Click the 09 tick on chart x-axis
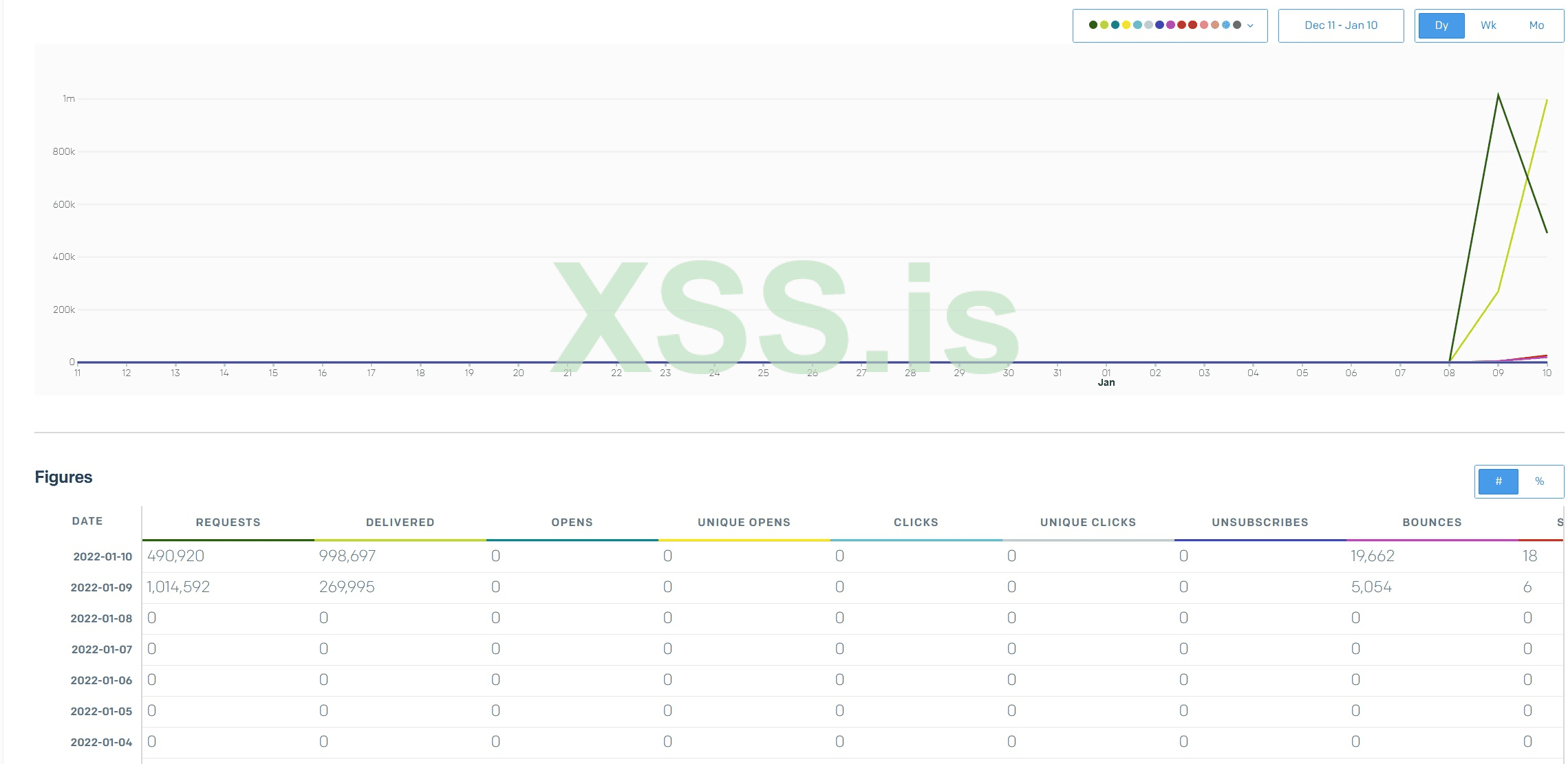Viewport: 1568px width, 764px height. 1498,373
